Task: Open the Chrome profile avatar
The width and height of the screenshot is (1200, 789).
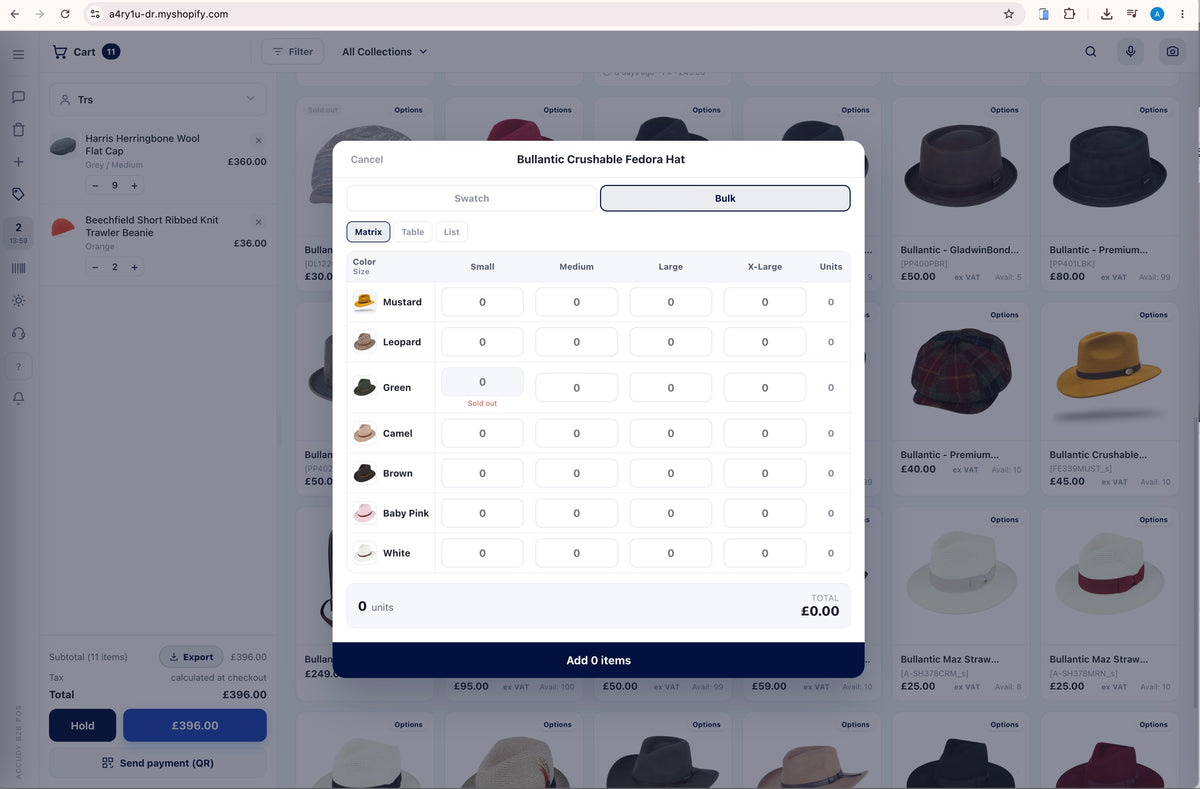Action: [1157, 14]
